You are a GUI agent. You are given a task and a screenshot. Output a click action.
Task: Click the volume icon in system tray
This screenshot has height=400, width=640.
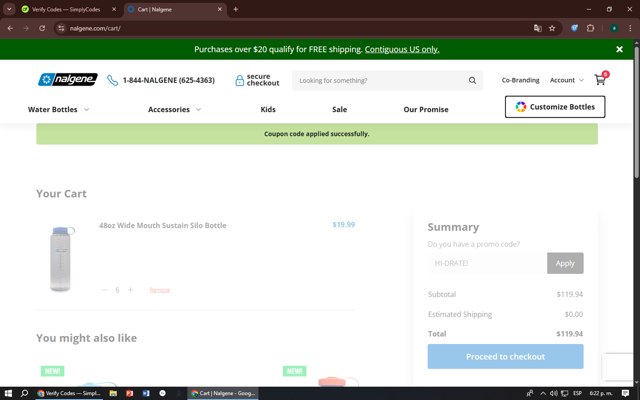553,393
